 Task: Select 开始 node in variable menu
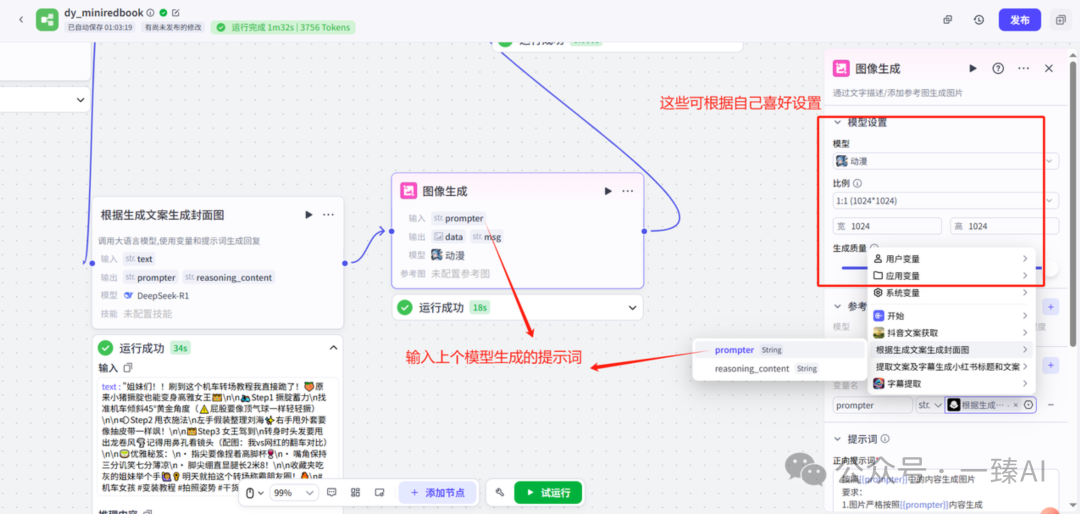951,316
